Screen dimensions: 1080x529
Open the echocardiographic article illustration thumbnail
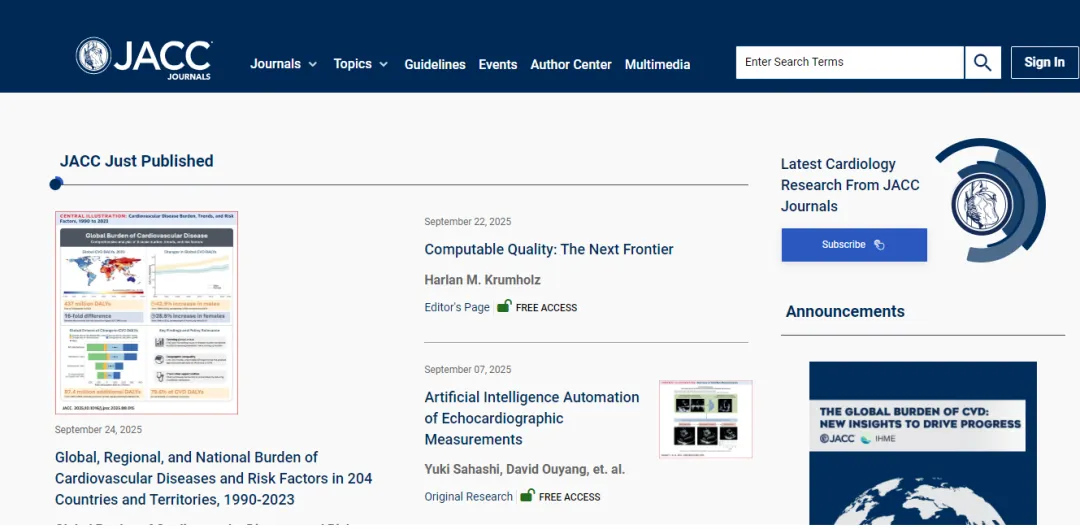[705, 419]
